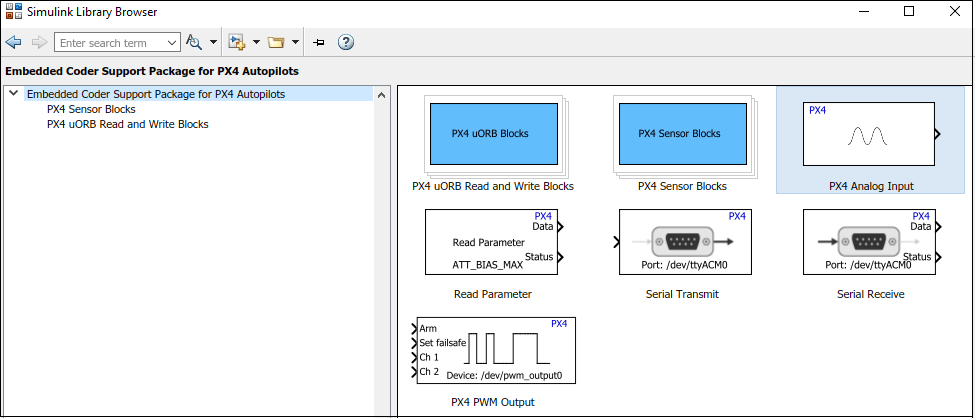975x418 pixels.
Task: Click the open folder toolbar icon
Action: pyautogui.click(x=275, y=42)
